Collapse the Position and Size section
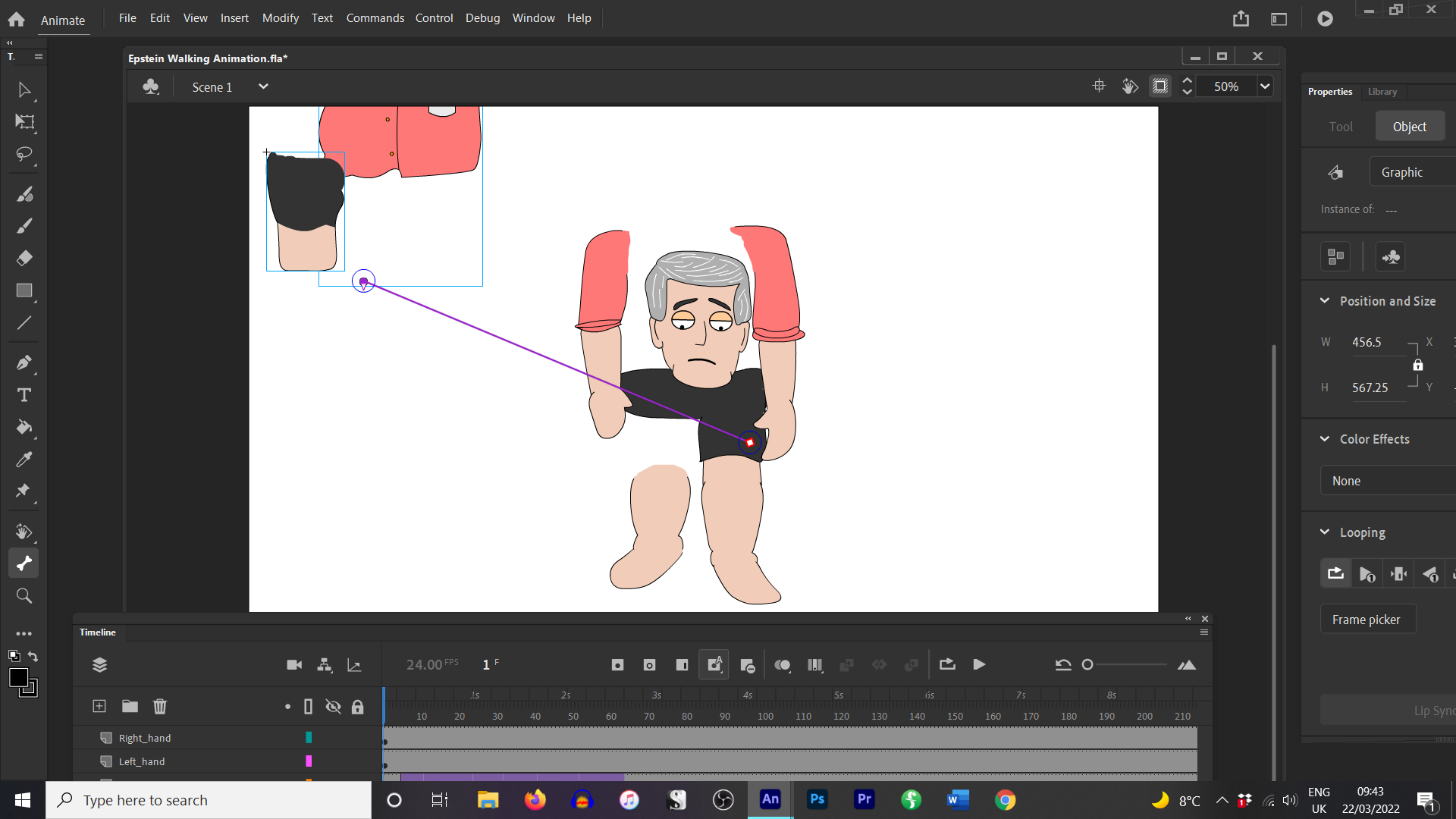 (1325, 301)
